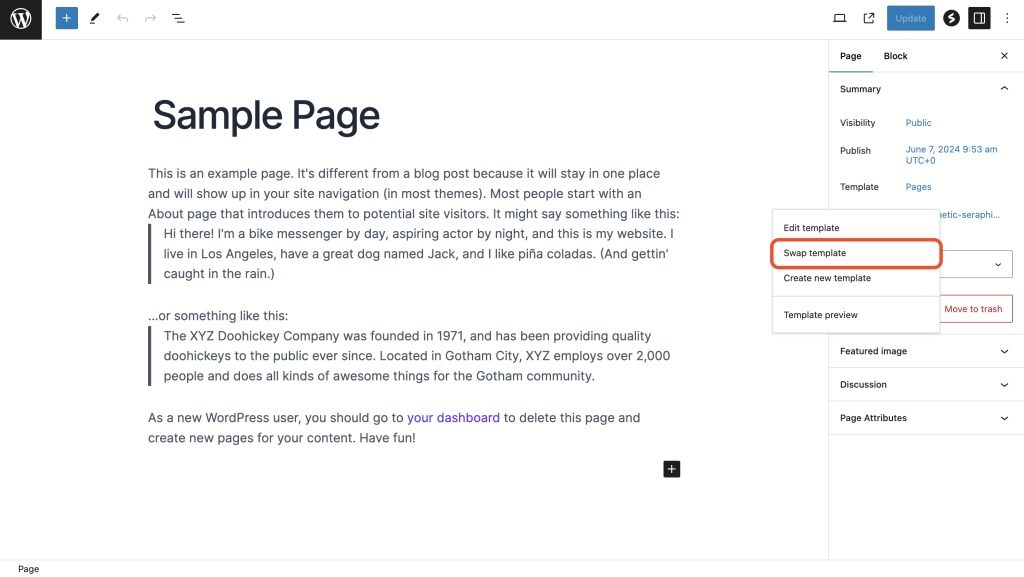Open the block inserter plus button
Screen dimensions: 1024x577
pos(66,18)
